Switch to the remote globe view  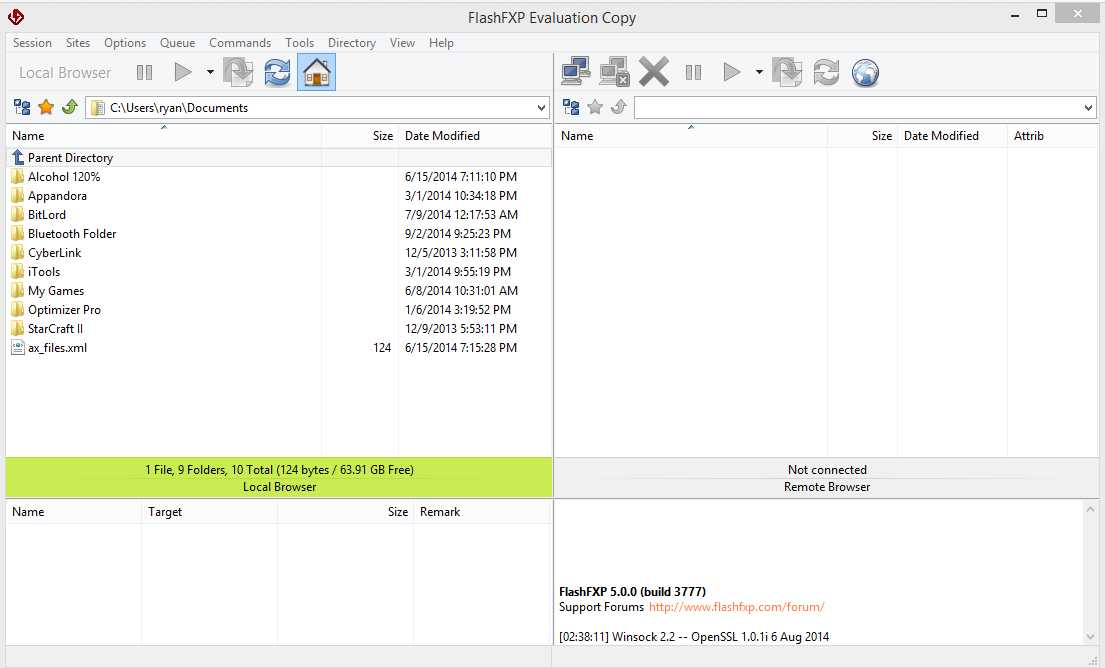(865, 72)
